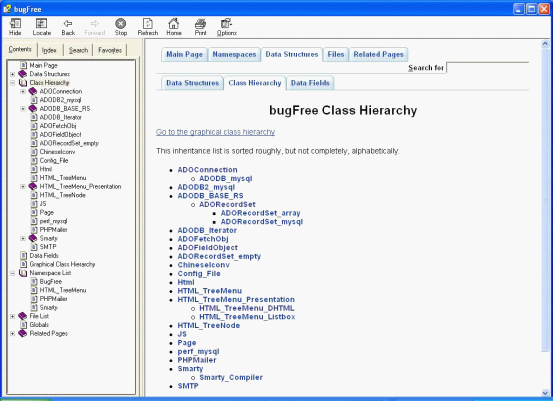
Task: Select perf_mysql in the contents tree
Action: pyautogui.click(x=53, y=221)
